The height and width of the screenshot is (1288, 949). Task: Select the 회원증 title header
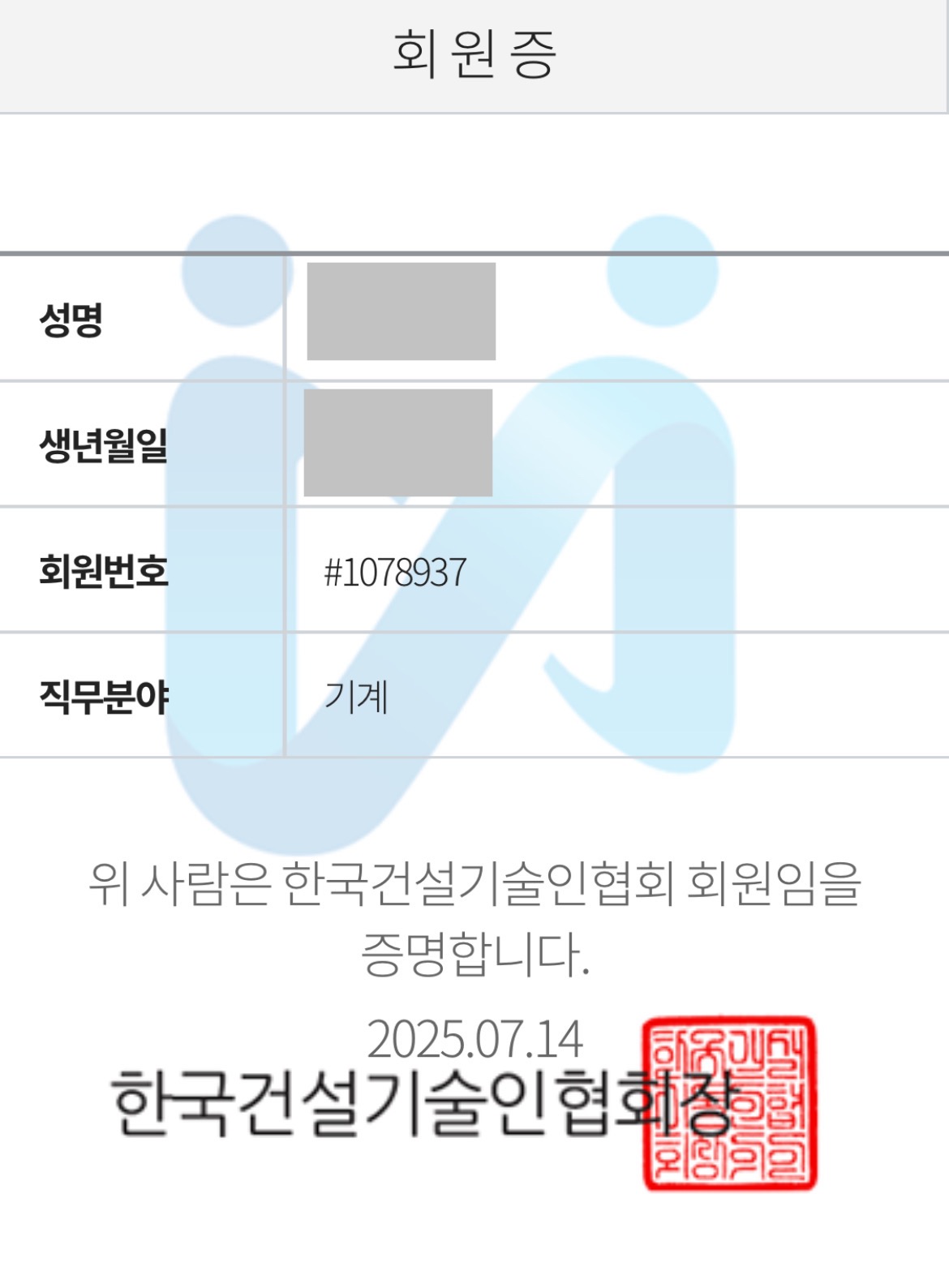pos(474,55)
